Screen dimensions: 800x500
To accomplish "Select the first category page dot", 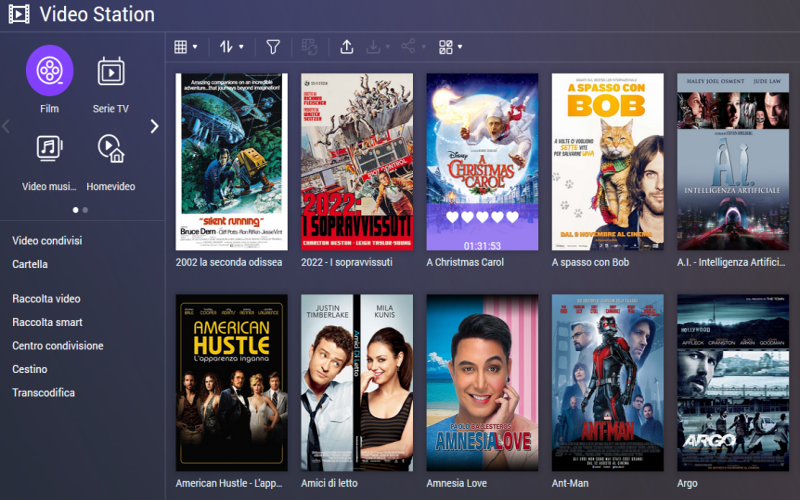I will click(x=76, y=210).
